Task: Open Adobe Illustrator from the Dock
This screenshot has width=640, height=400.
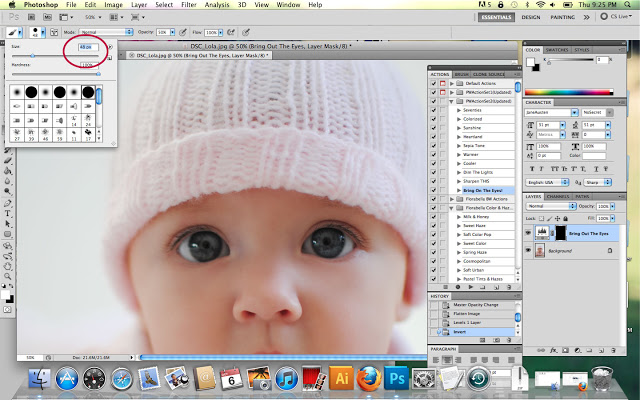Action: click(342, 378)
